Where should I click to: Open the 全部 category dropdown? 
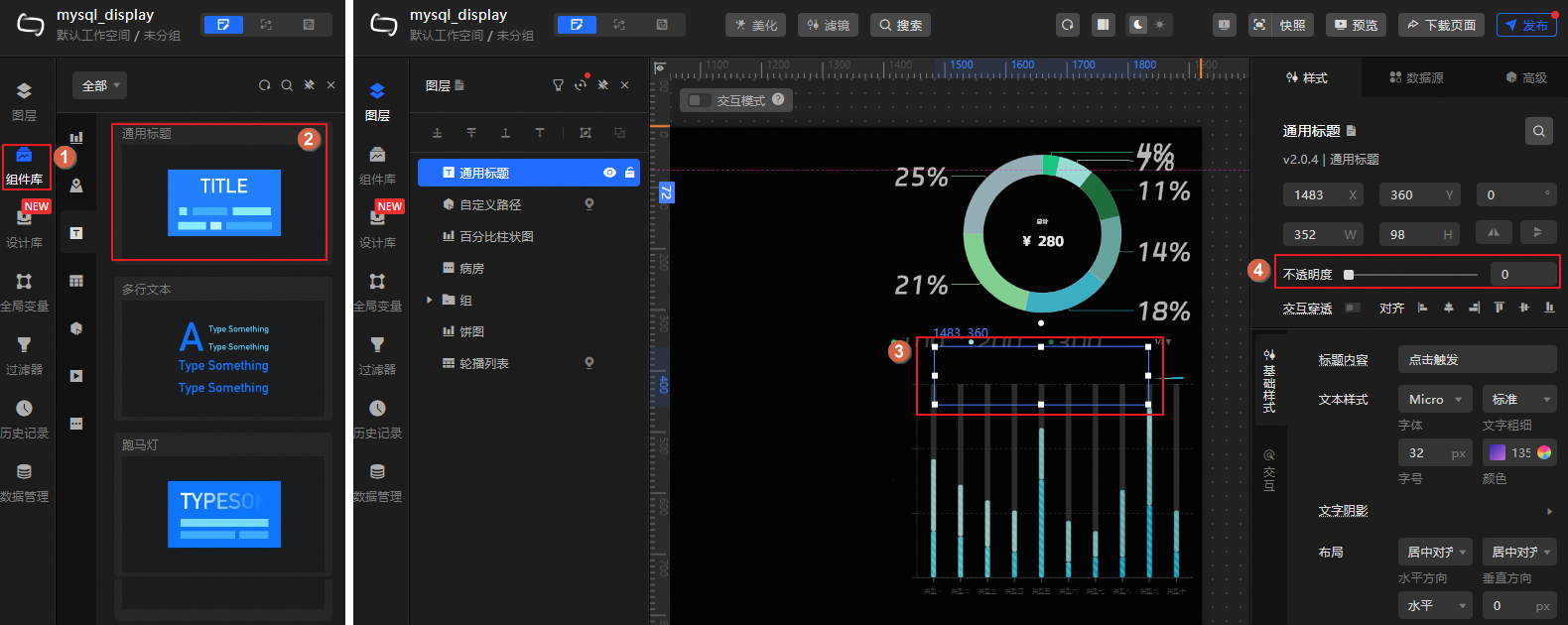coord(100,85)
